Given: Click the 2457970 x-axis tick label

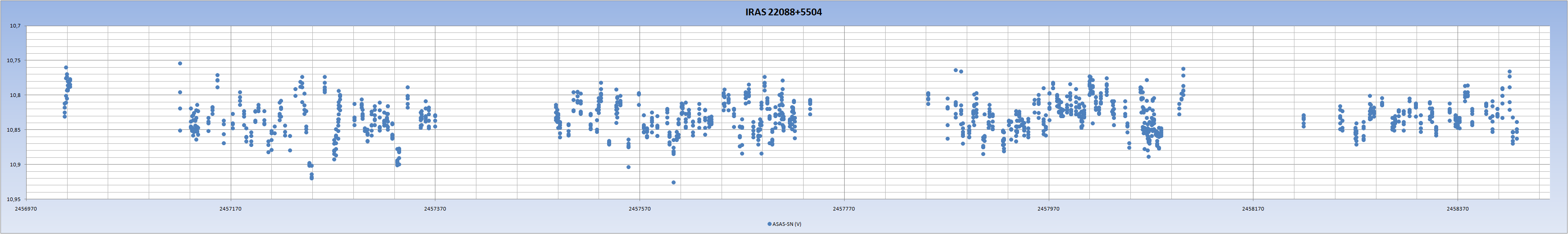Looking at the screenshot, I should point(1048,208).
